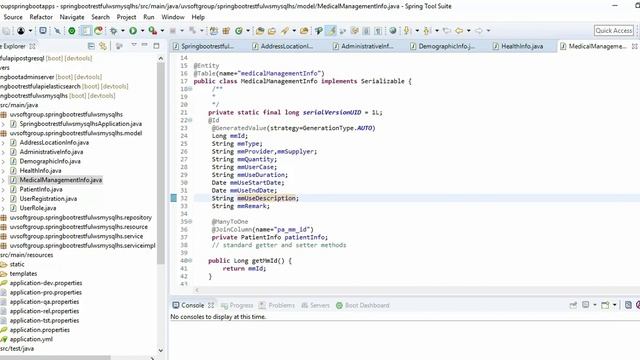Click the green Run toolbar button
Image resolution: width=640 pixels, height=360 pixels.
[x=133, y=31]
